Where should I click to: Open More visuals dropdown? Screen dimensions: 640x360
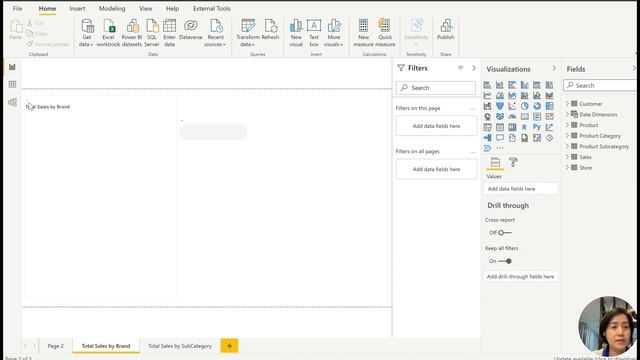(334, 33)
